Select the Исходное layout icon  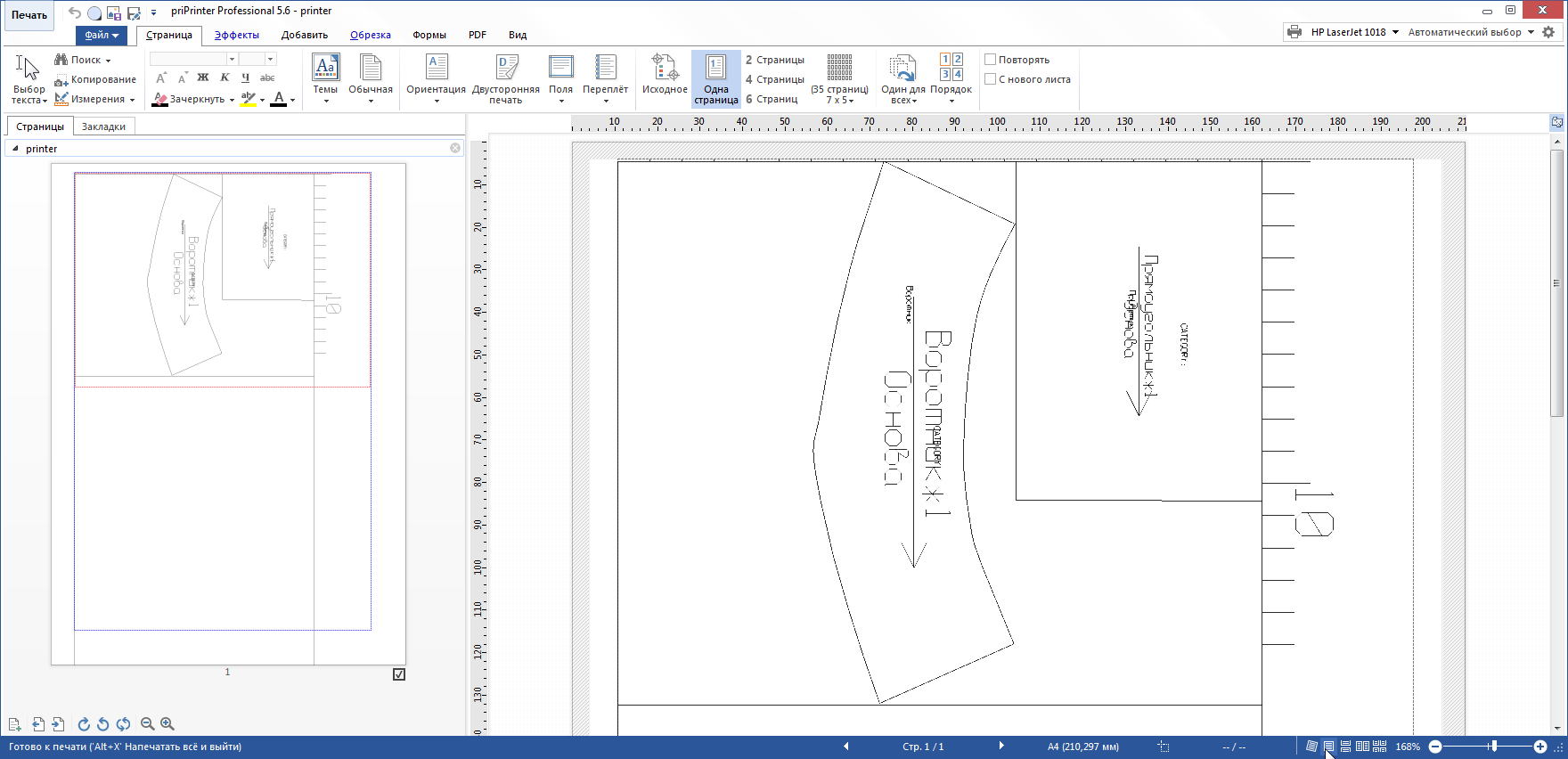click(665, 69)
